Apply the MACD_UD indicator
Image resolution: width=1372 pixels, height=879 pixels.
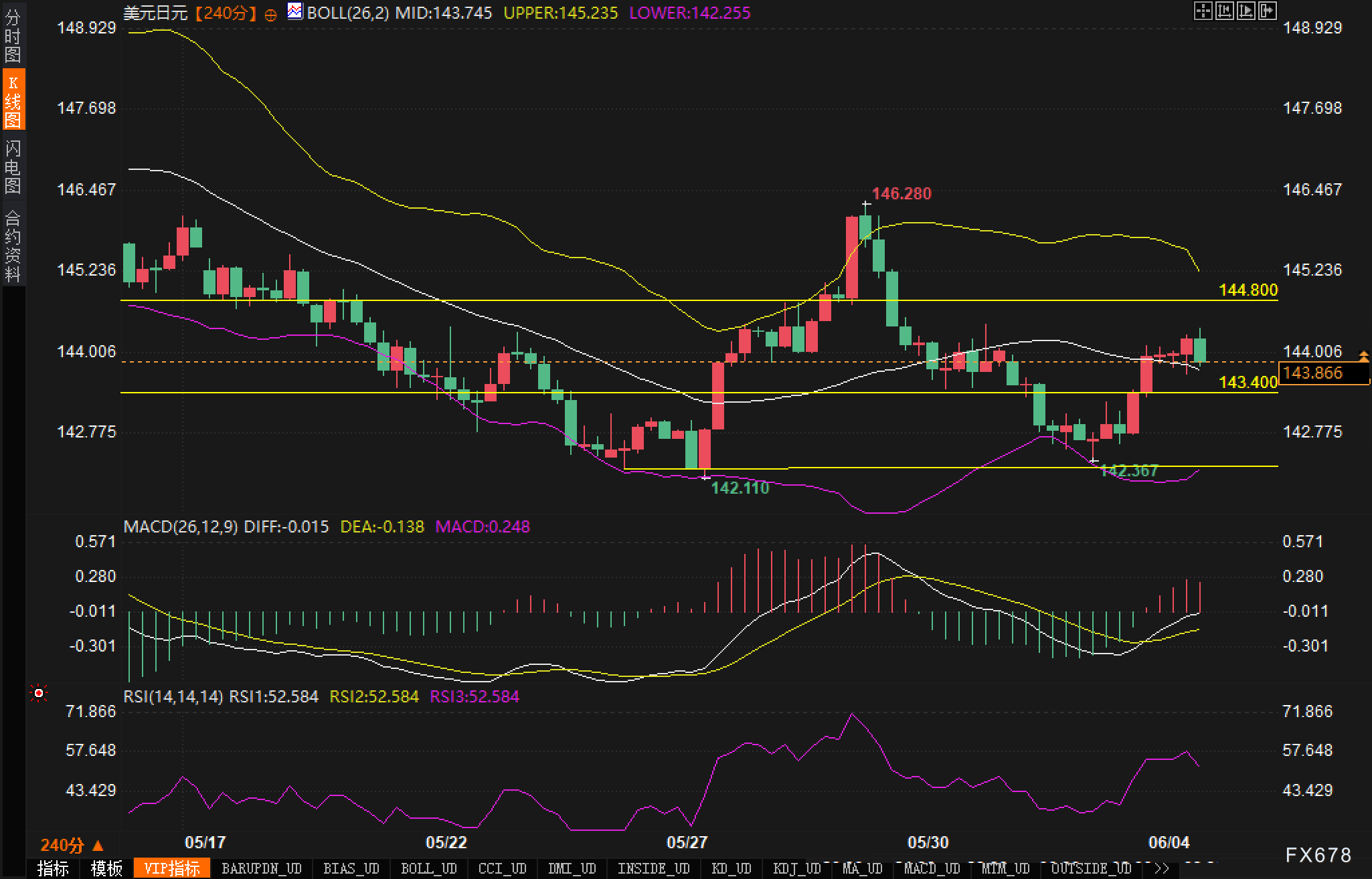pos(932,869)
